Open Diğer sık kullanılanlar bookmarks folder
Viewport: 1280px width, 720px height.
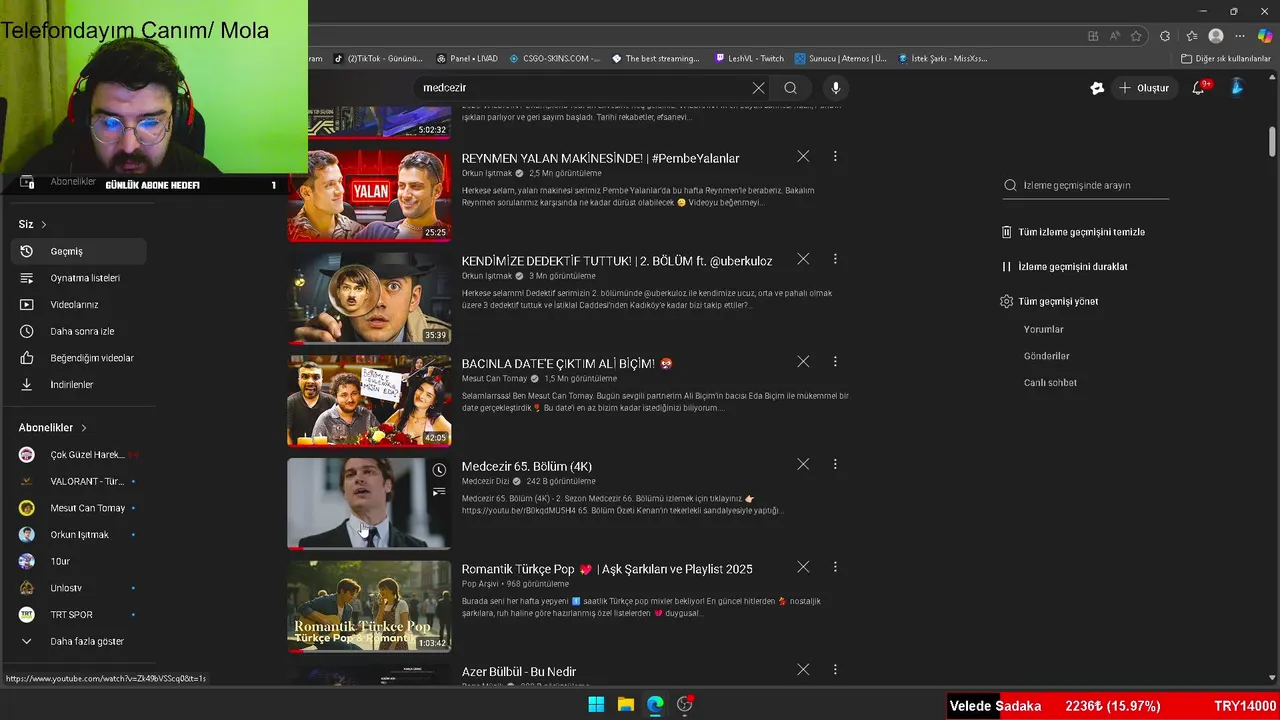(x=1226, y=59)
